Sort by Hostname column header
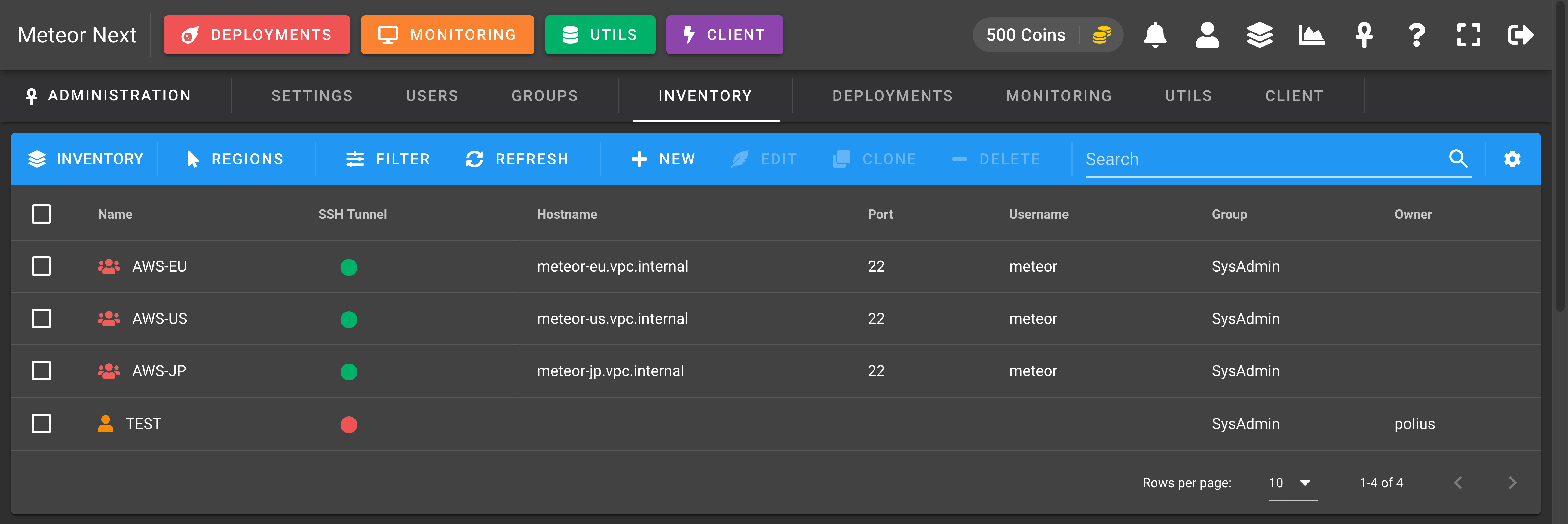The image size is (1568, 524). coord(567,214)
